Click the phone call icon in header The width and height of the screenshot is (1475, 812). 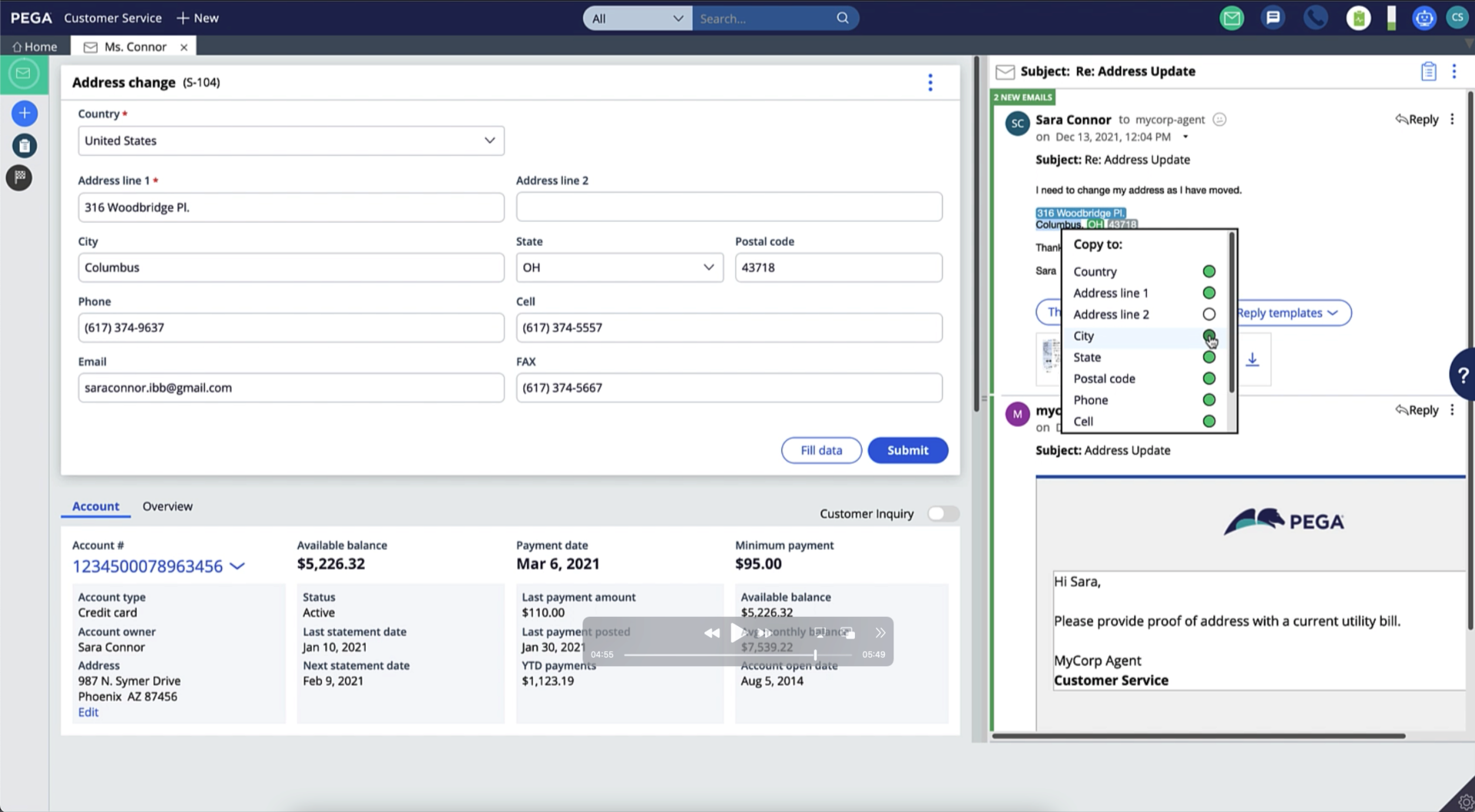coord(1315,18)
